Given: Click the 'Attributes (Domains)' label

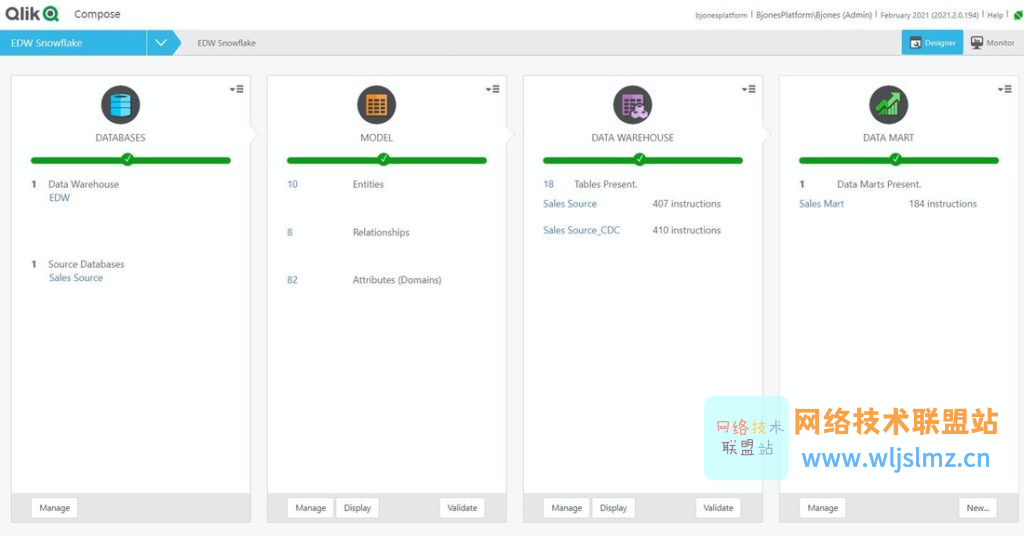Looking at the screenshot, I should (x=397, y=280).
